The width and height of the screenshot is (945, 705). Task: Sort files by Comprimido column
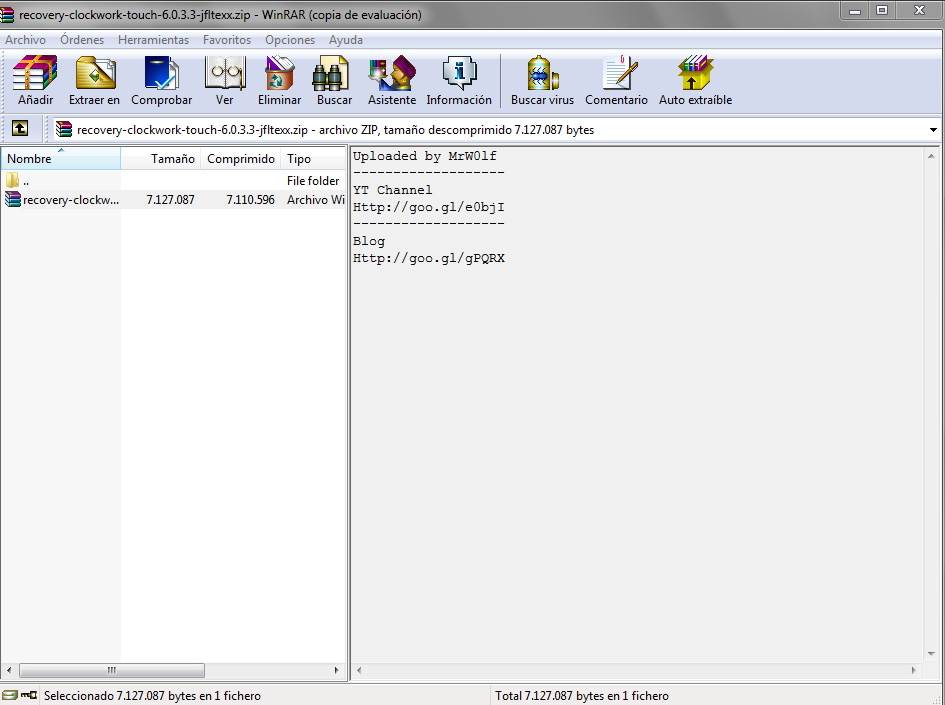(x=241, y=158)
